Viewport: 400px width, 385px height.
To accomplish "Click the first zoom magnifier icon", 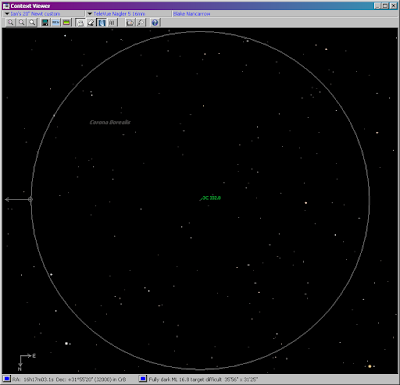I will 11,22.
